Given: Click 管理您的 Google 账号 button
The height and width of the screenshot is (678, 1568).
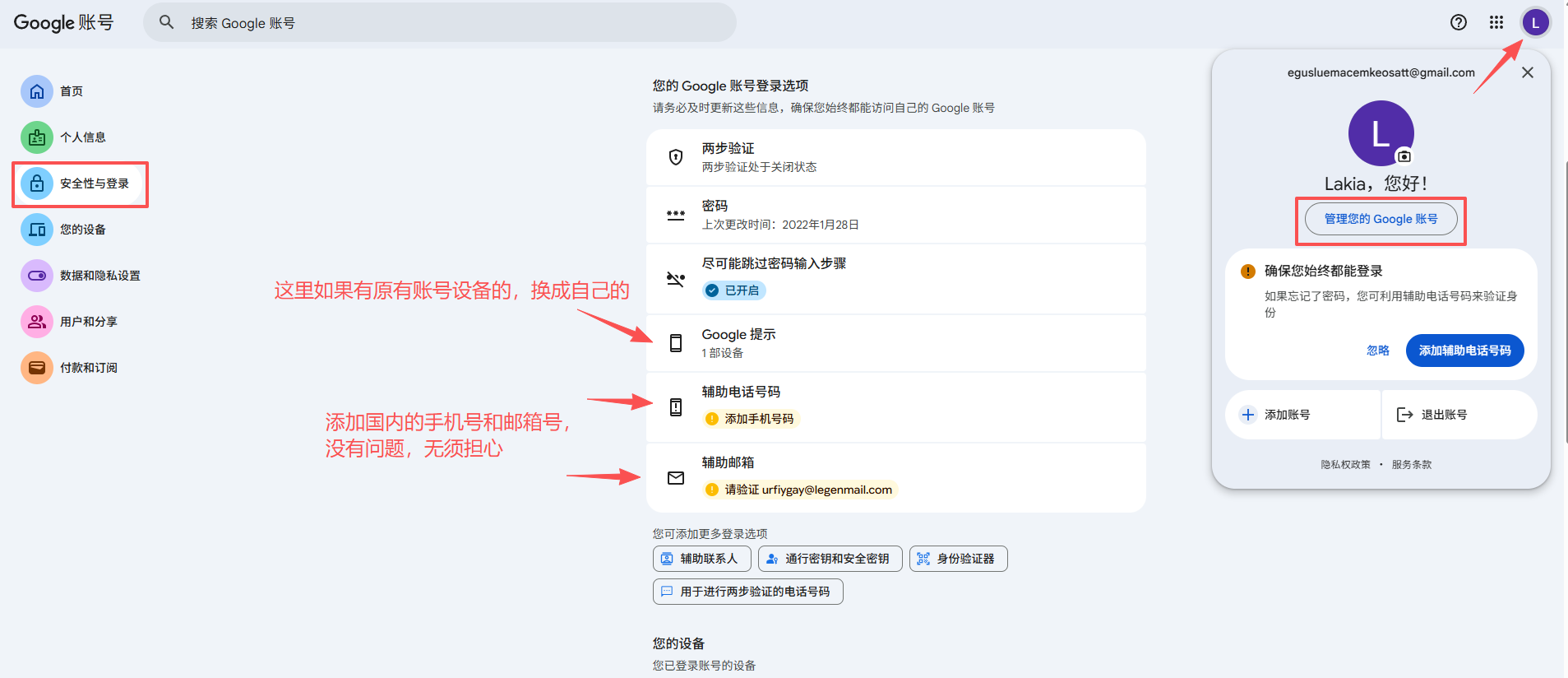Looking at the screenshot, I should pos(1381,219).
